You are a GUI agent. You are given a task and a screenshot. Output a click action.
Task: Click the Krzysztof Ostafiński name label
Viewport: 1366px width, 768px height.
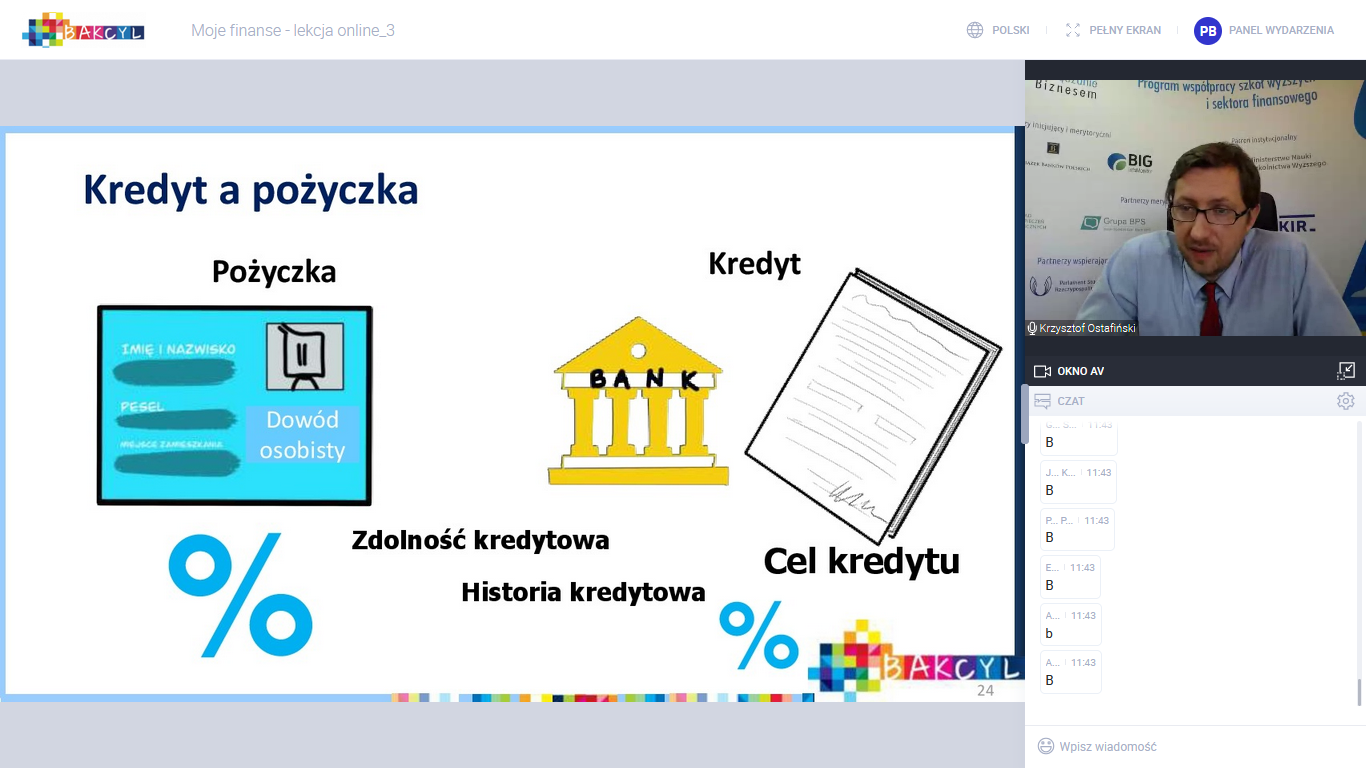pyautogui.click(x=1087, y=328)
